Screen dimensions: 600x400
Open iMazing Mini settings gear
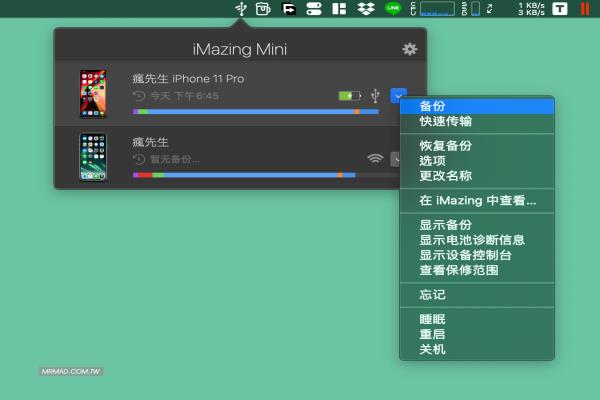tap(409, 49)
